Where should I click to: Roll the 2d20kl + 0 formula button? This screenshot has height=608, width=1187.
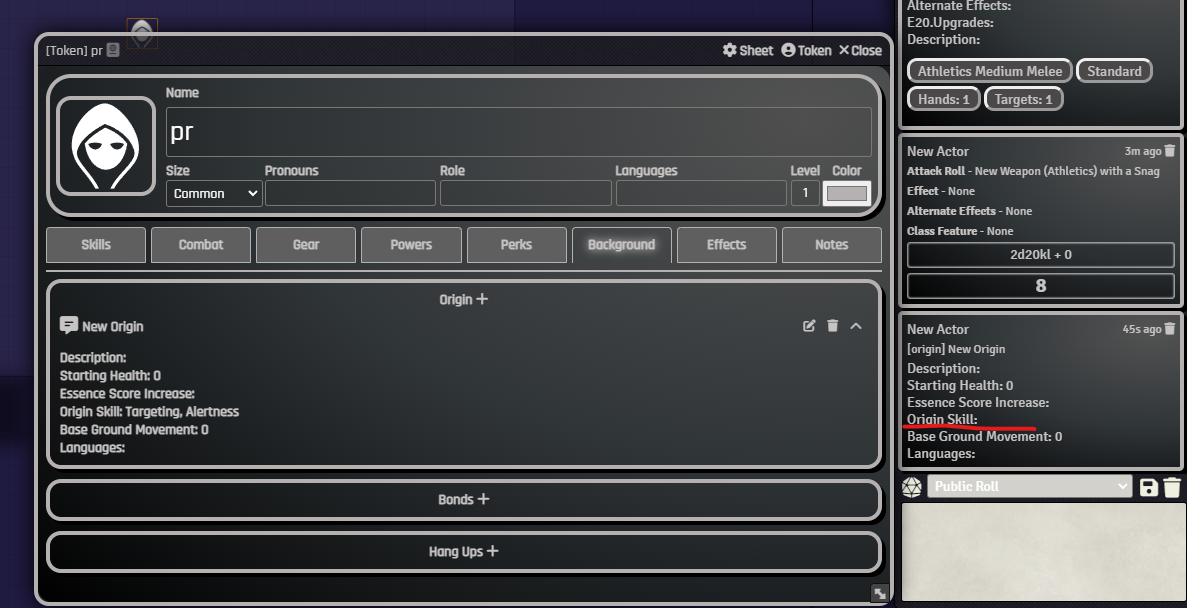pyautogui.click(x=1040, y=254)
